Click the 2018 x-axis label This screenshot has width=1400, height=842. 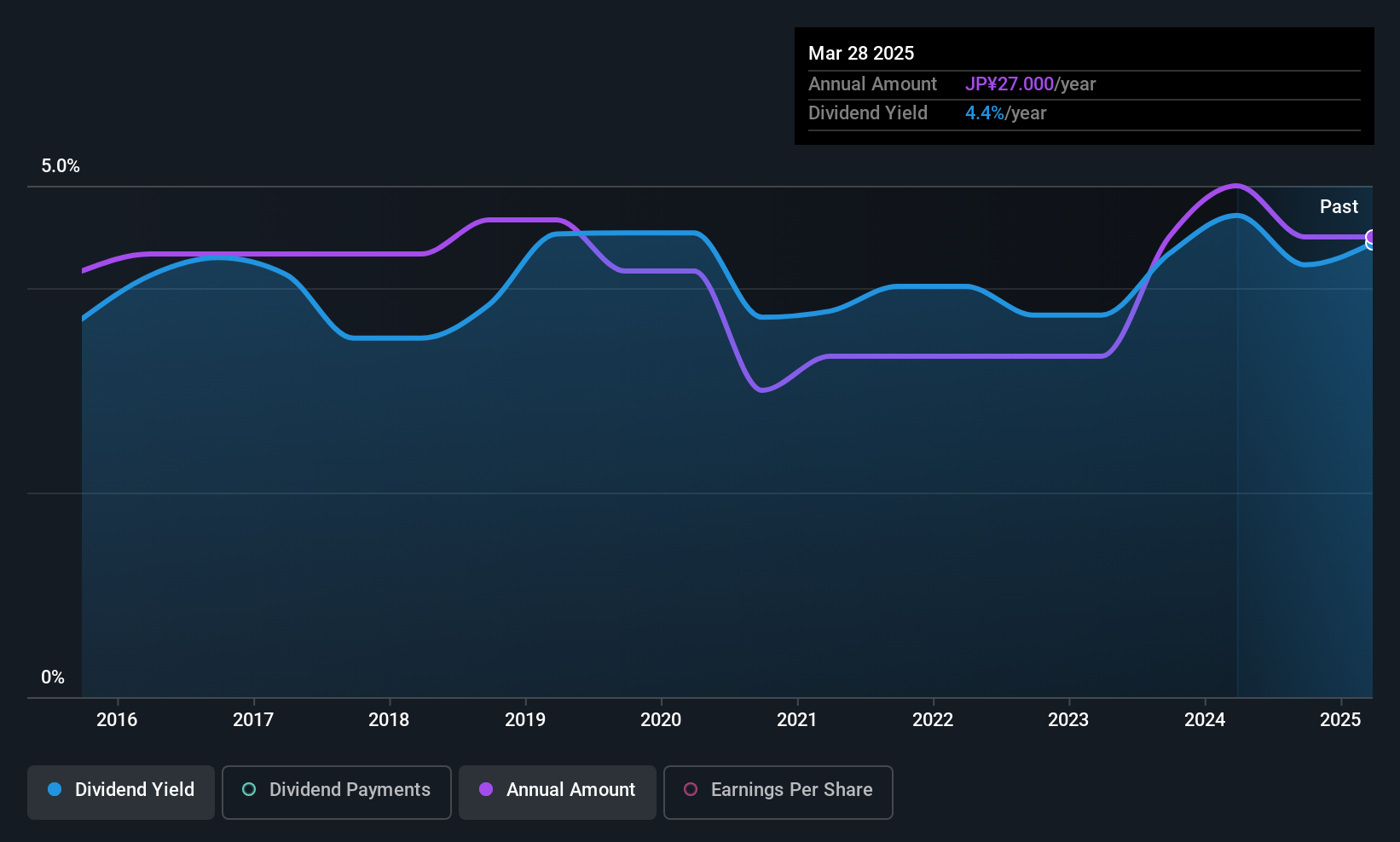point(389,719)
